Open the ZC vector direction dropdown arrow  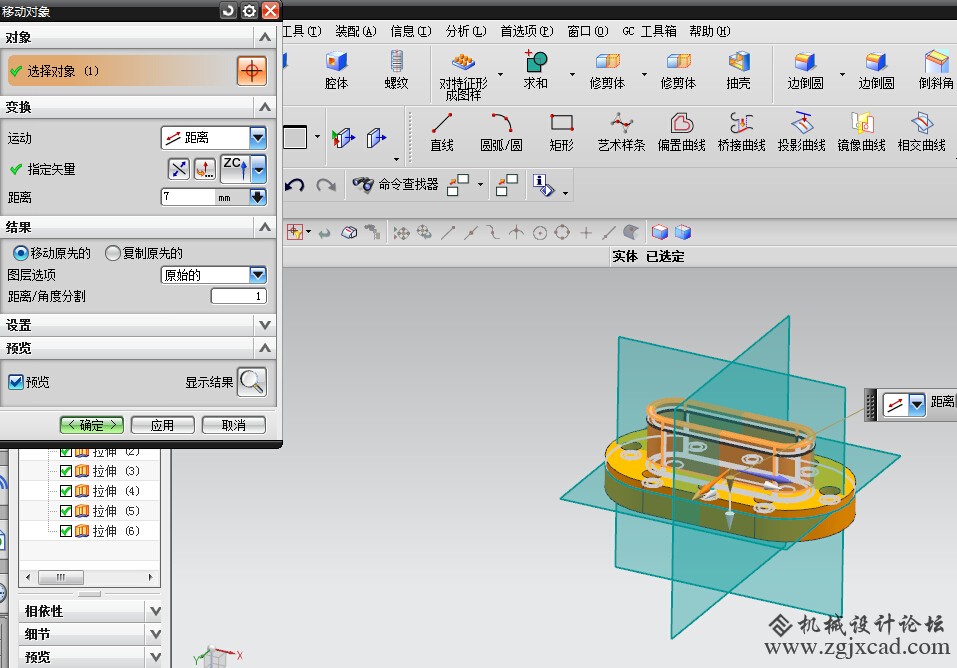pyautogui.click(x=259, y=169)
